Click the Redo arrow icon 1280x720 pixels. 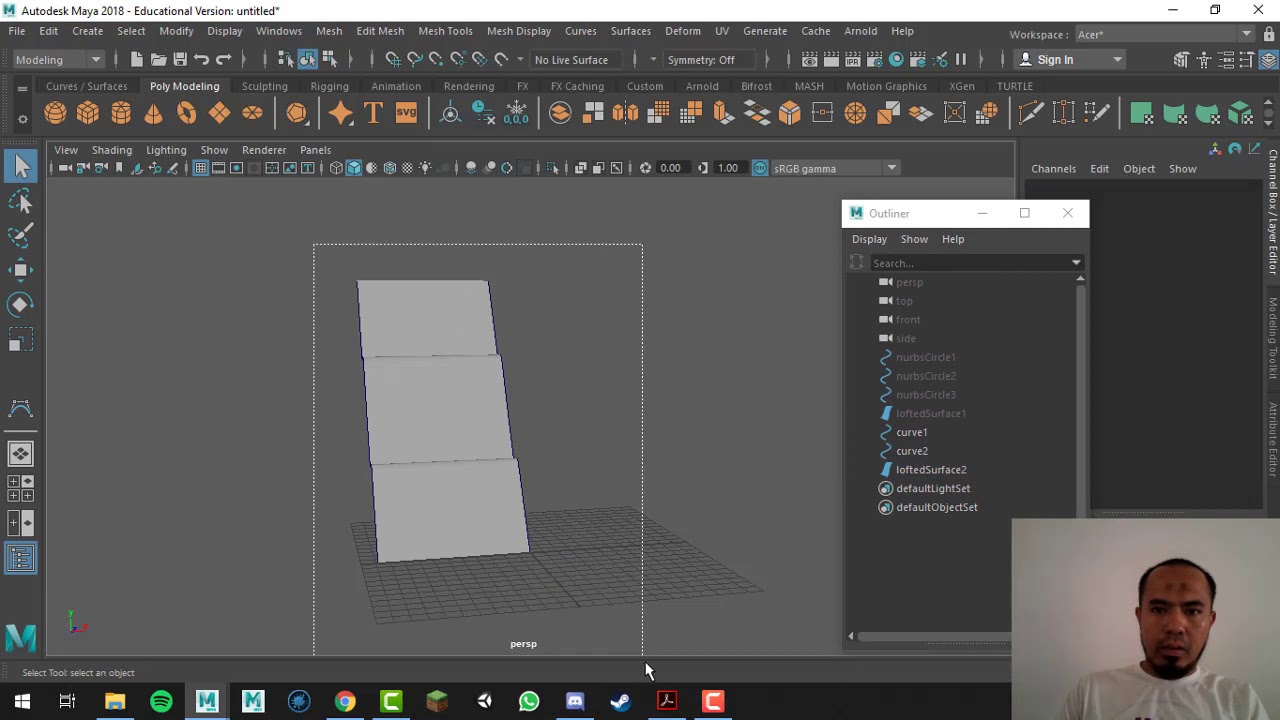coord(224,60)
